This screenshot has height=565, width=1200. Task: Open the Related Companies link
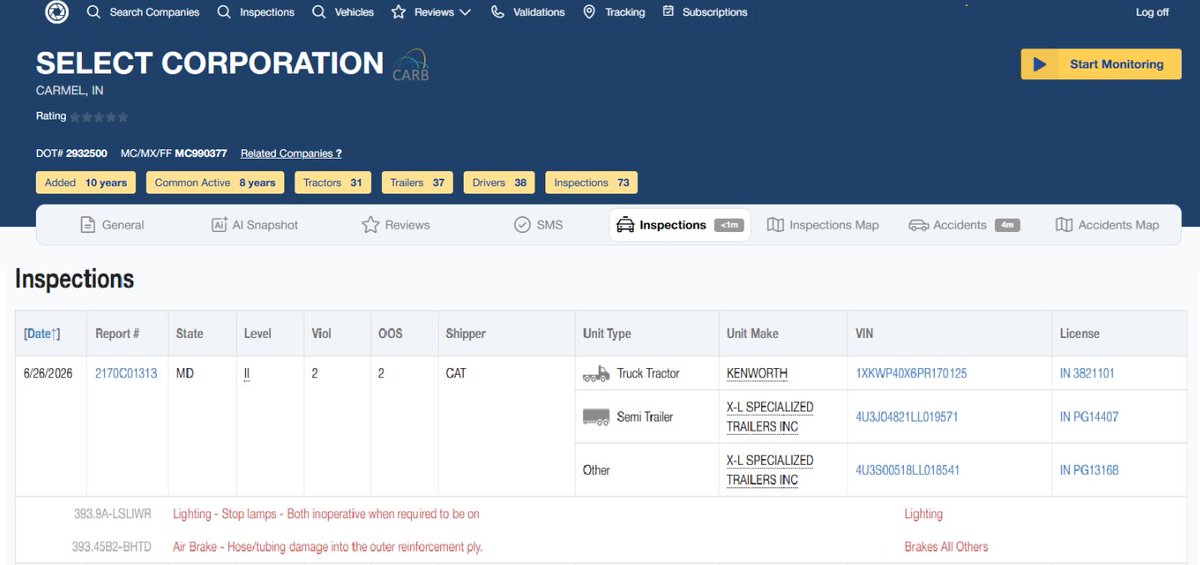(x=291, y=154)
